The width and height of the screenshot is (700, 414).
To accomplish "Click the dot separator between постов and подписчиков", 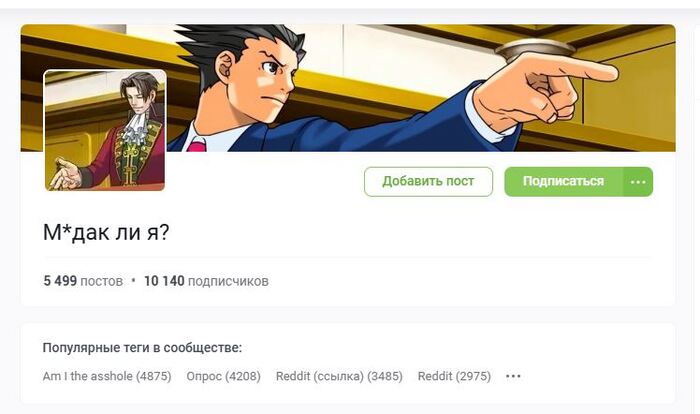I will pyautogui.click(x=133, y=281).
